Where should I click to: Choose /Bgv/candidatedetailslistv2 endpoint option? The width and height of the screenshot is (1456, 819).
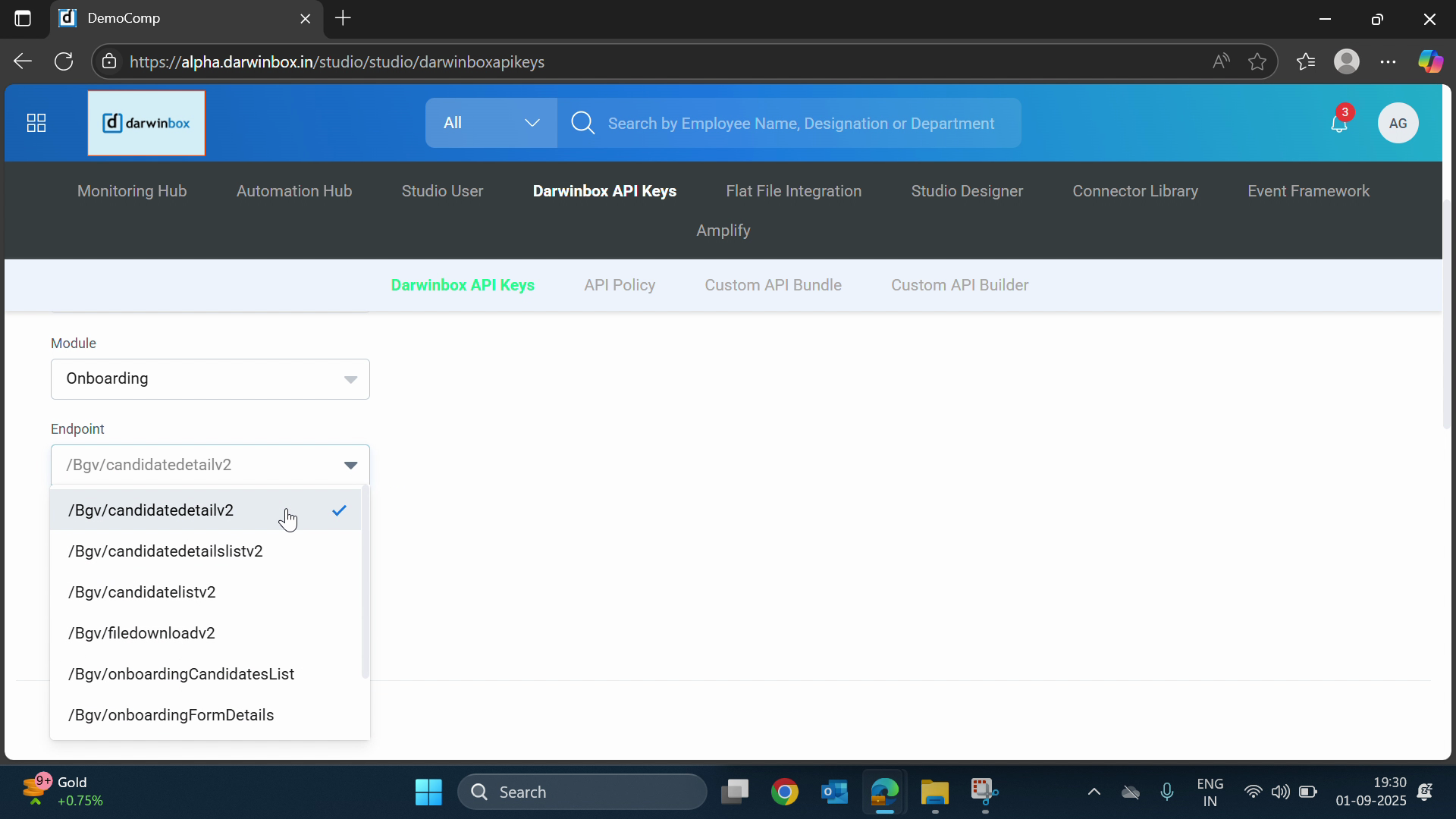click(x=165, y=551)
